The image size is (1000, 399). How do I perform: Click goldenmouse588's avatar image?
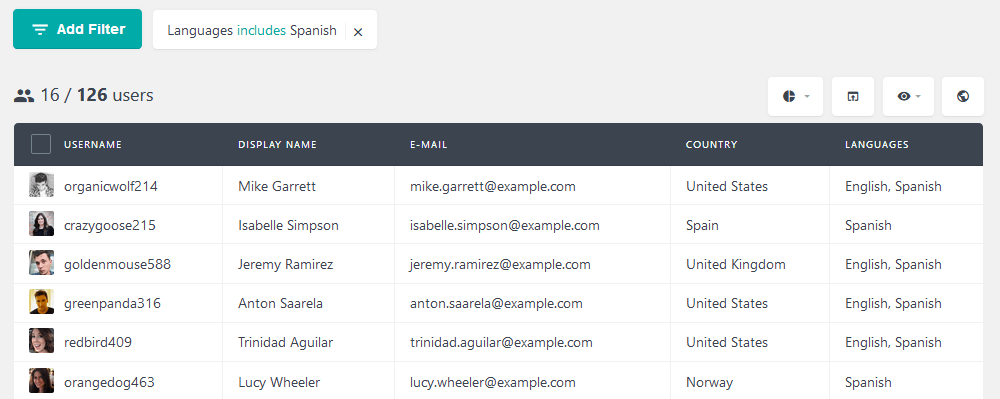pos(41,263)
